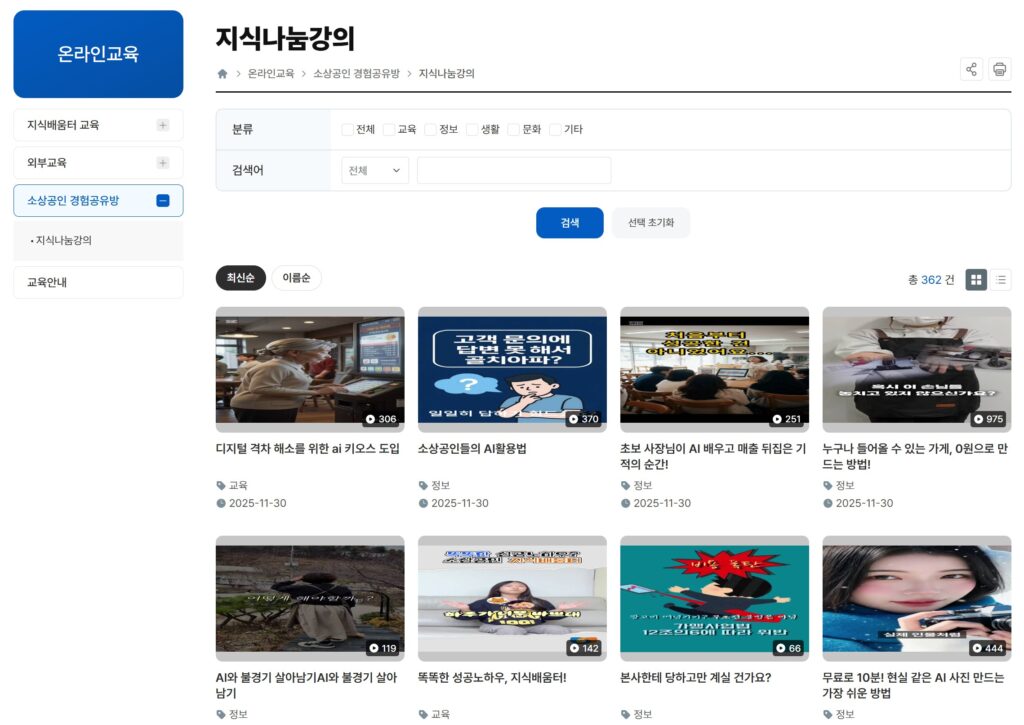Click 정보 tag under 소상공인들의 AI활용법

point(441,485)
